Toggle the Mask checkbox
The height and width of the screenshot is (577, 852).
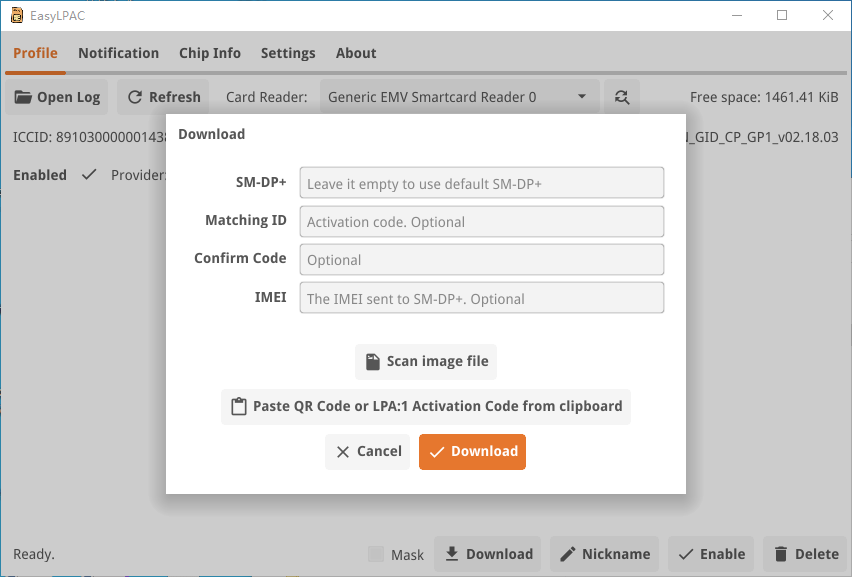click(x=376, y=554)
